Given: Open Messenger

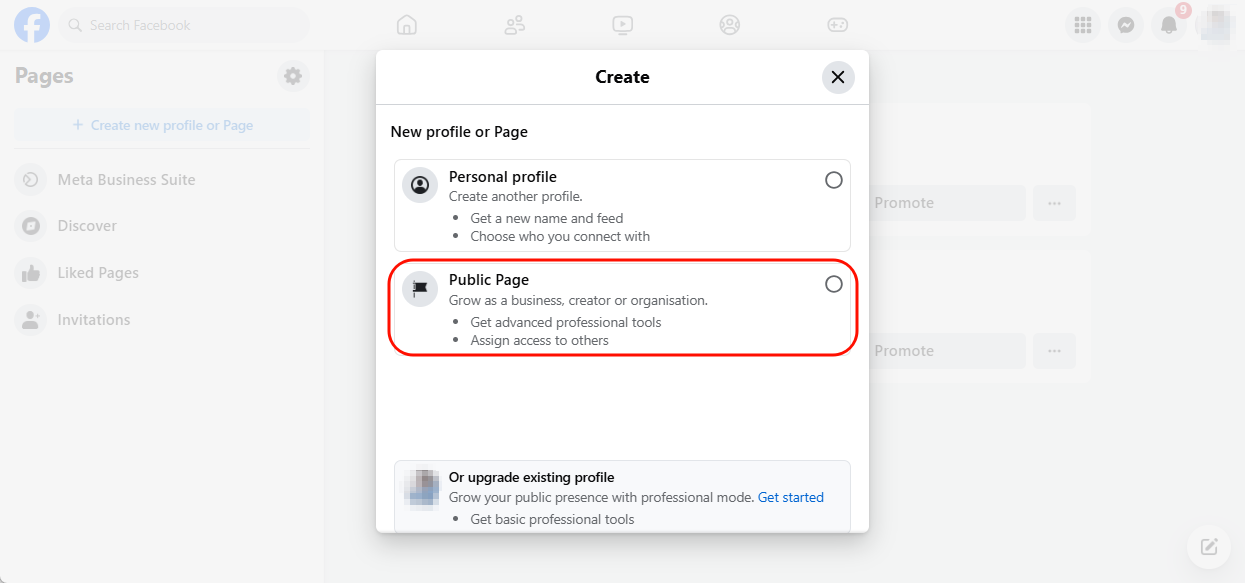Looking at the screenshot, I should coord(1126,25).
